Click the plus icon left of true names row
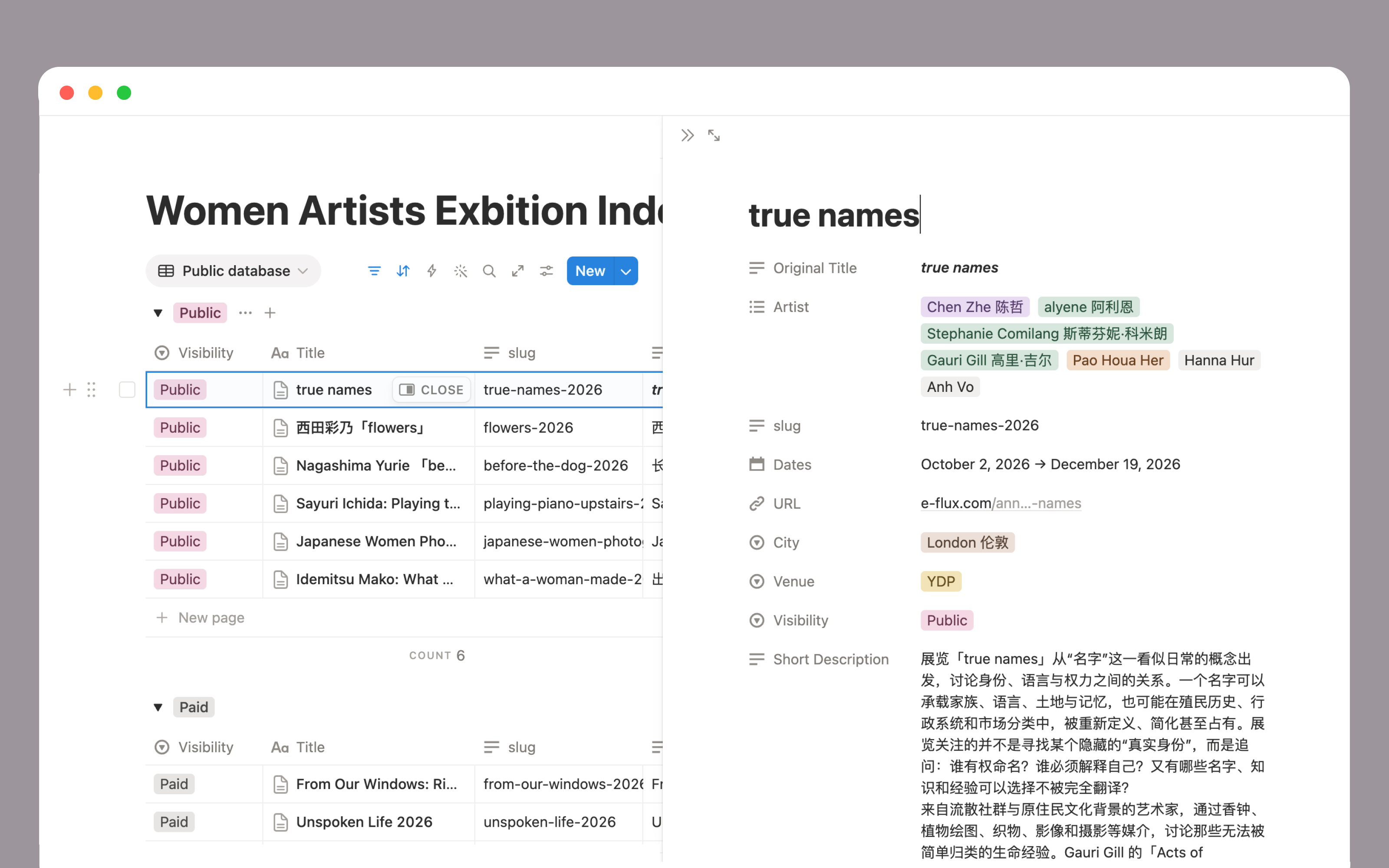Screen dimensions: 1389x868 69,390
